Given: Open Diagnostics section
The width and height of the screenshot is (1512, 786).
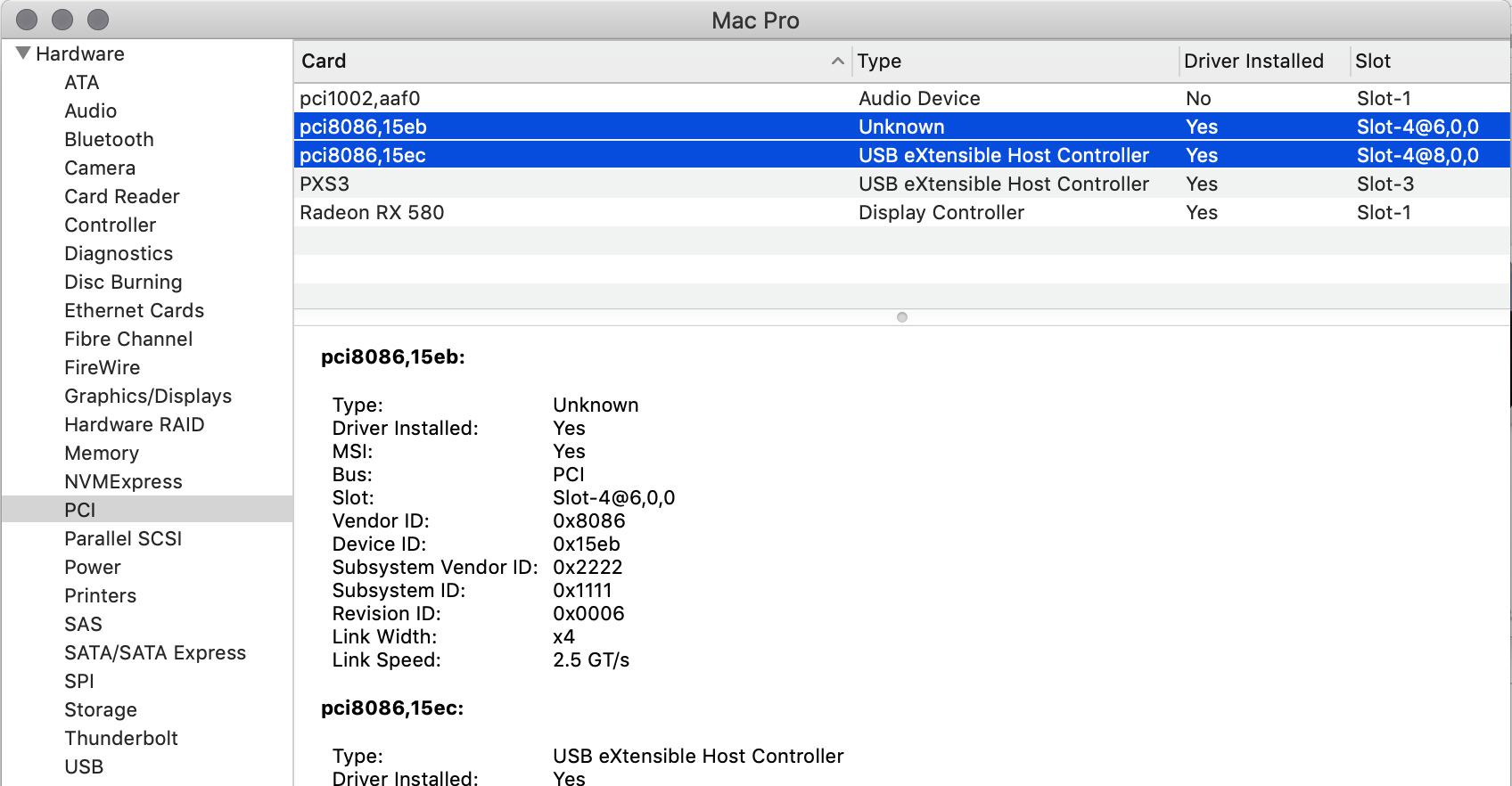Looking at the screenshot, I should click(x=119, y=254).
